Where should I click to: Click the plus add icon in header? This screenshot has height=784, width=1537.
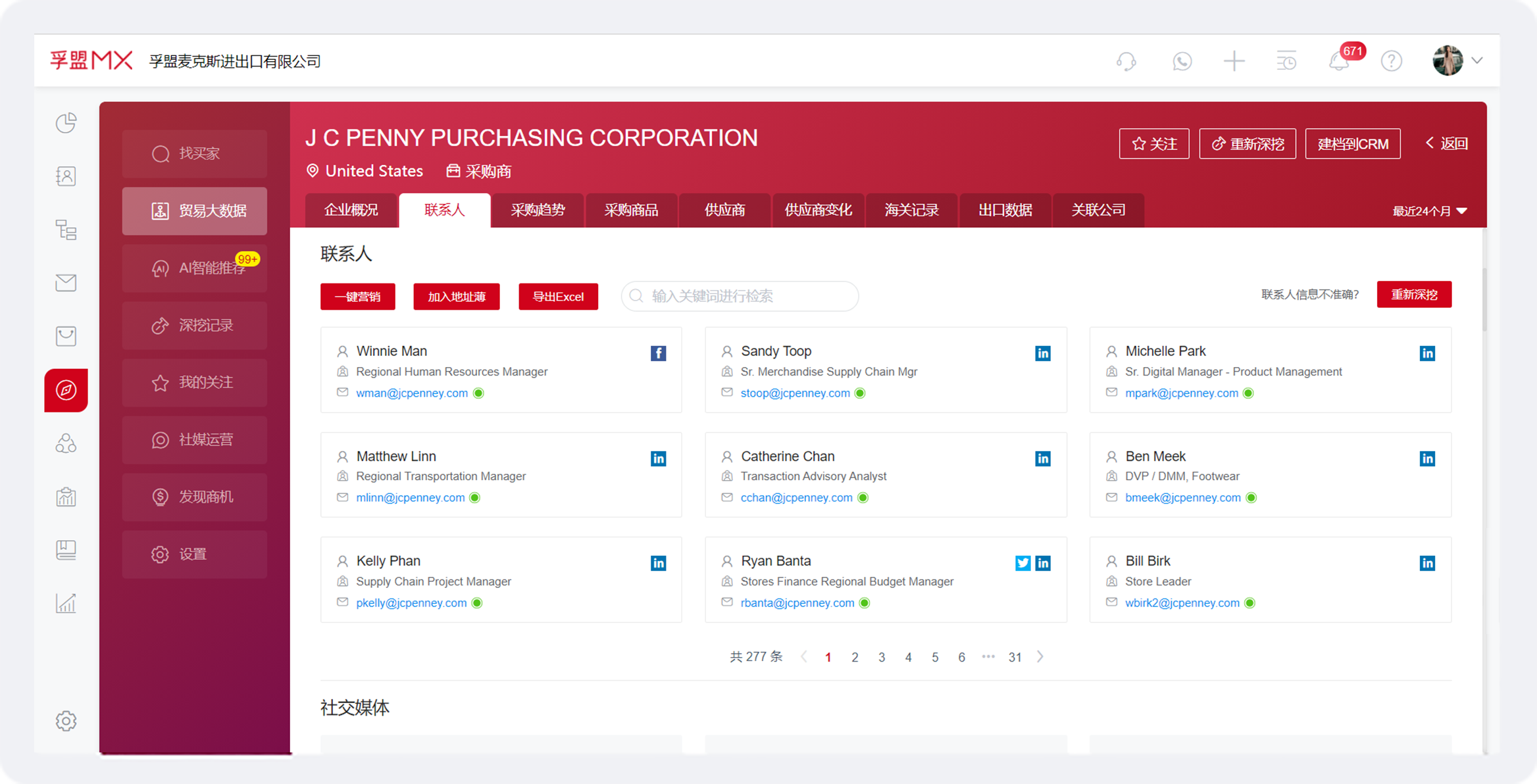1234,61
